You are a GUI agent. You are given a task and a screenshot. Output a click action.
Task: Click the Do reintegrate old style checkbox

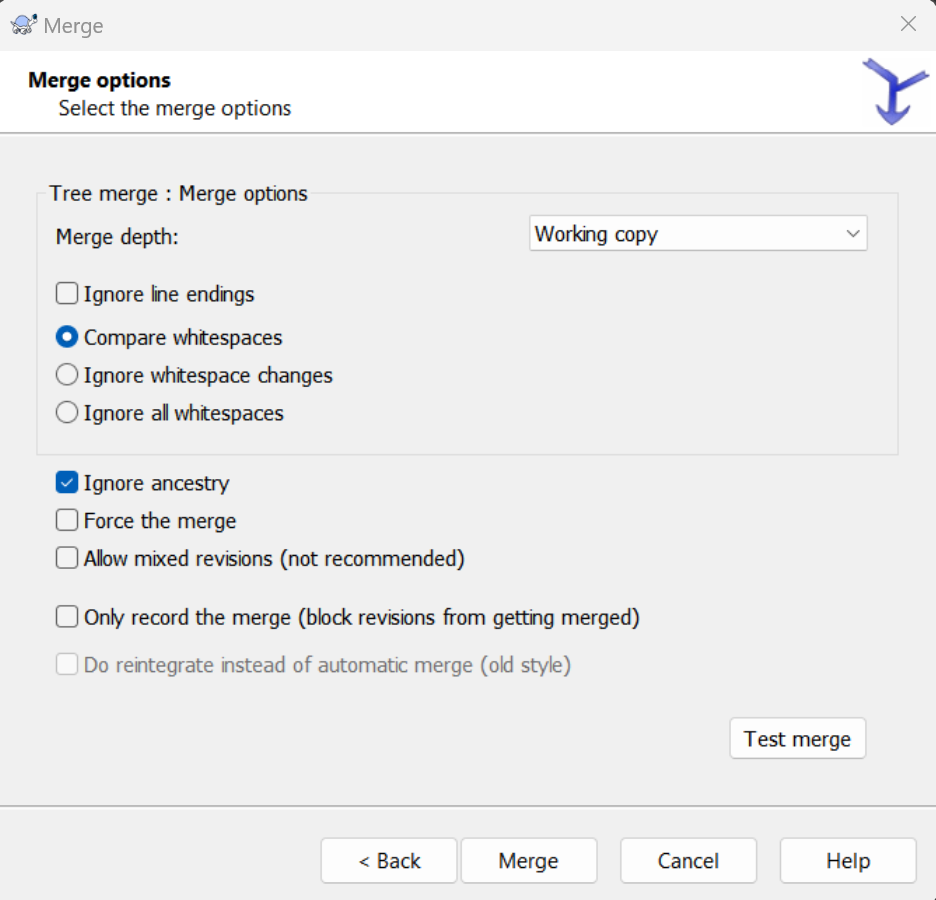67,665
